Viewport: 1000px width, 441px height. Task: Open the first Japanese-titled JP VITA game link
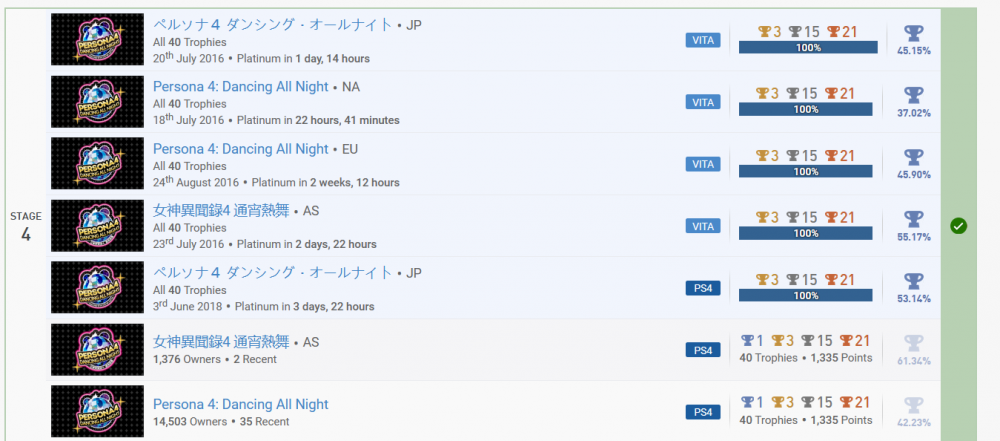click(273, 24)
